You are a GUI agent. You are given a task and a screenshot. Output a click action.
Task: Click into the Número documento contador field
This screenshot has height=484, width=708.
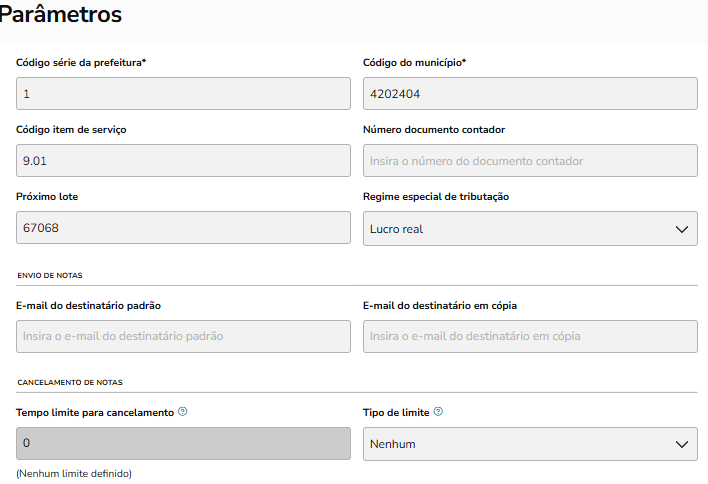click(529, 161)
